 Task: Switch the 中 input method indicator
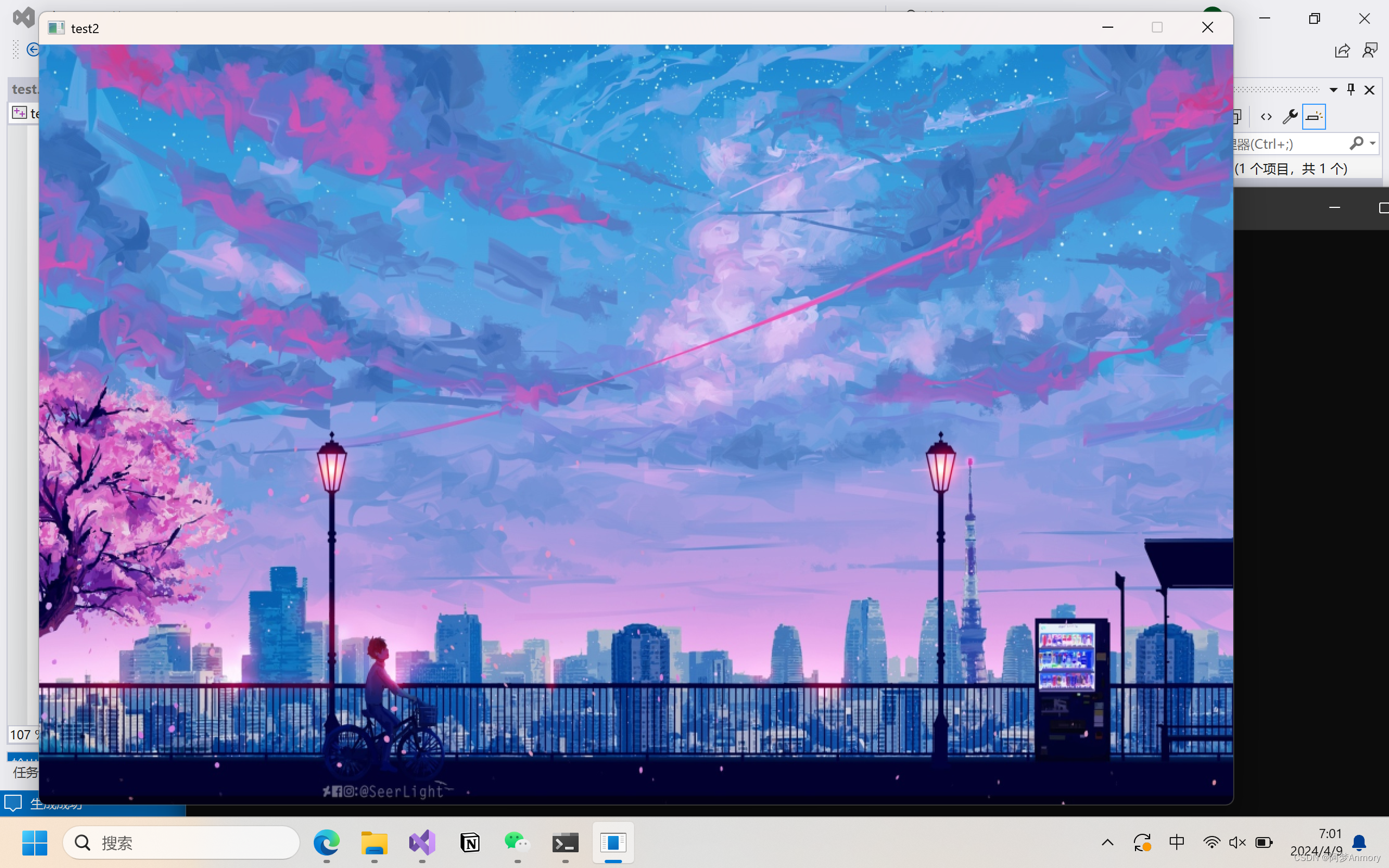click(1177, 842)
